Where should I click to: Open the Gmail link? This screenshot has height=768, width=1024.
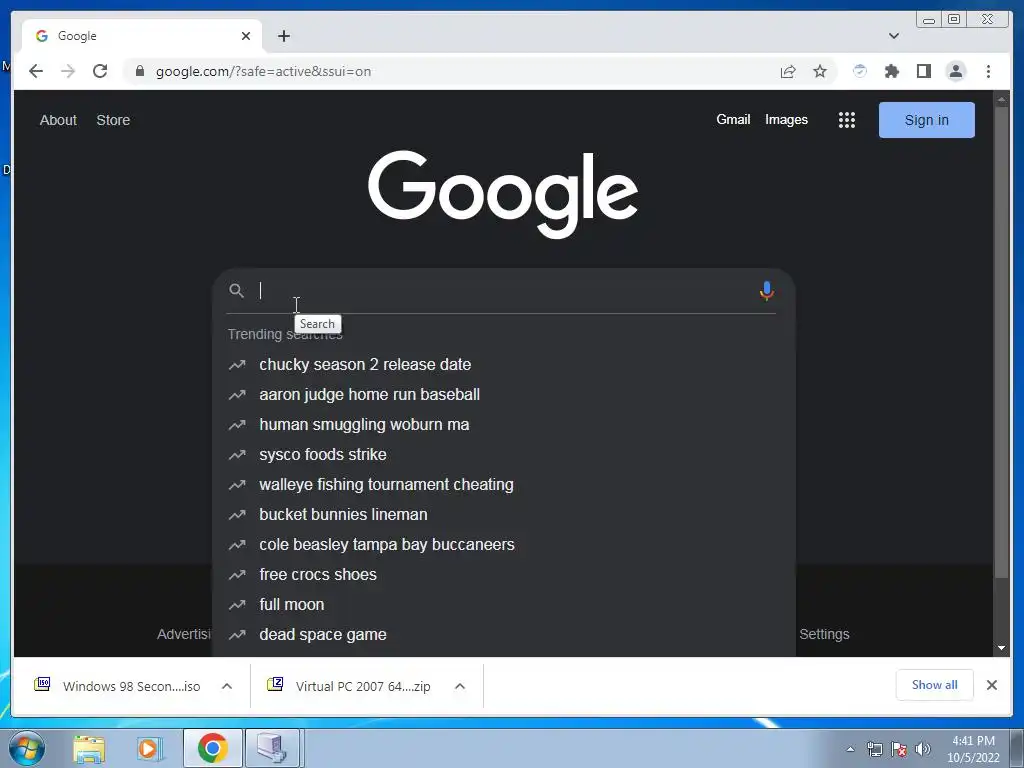pyautogui.click(x=733, y=120)
